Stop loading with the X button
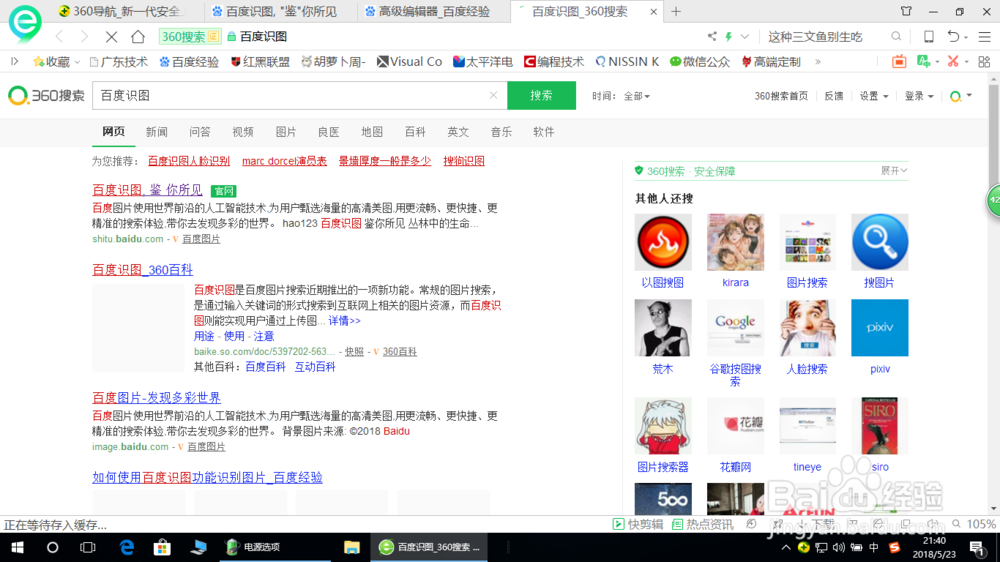This screenshot has height=562, width=1000. [x=111, y=37]
